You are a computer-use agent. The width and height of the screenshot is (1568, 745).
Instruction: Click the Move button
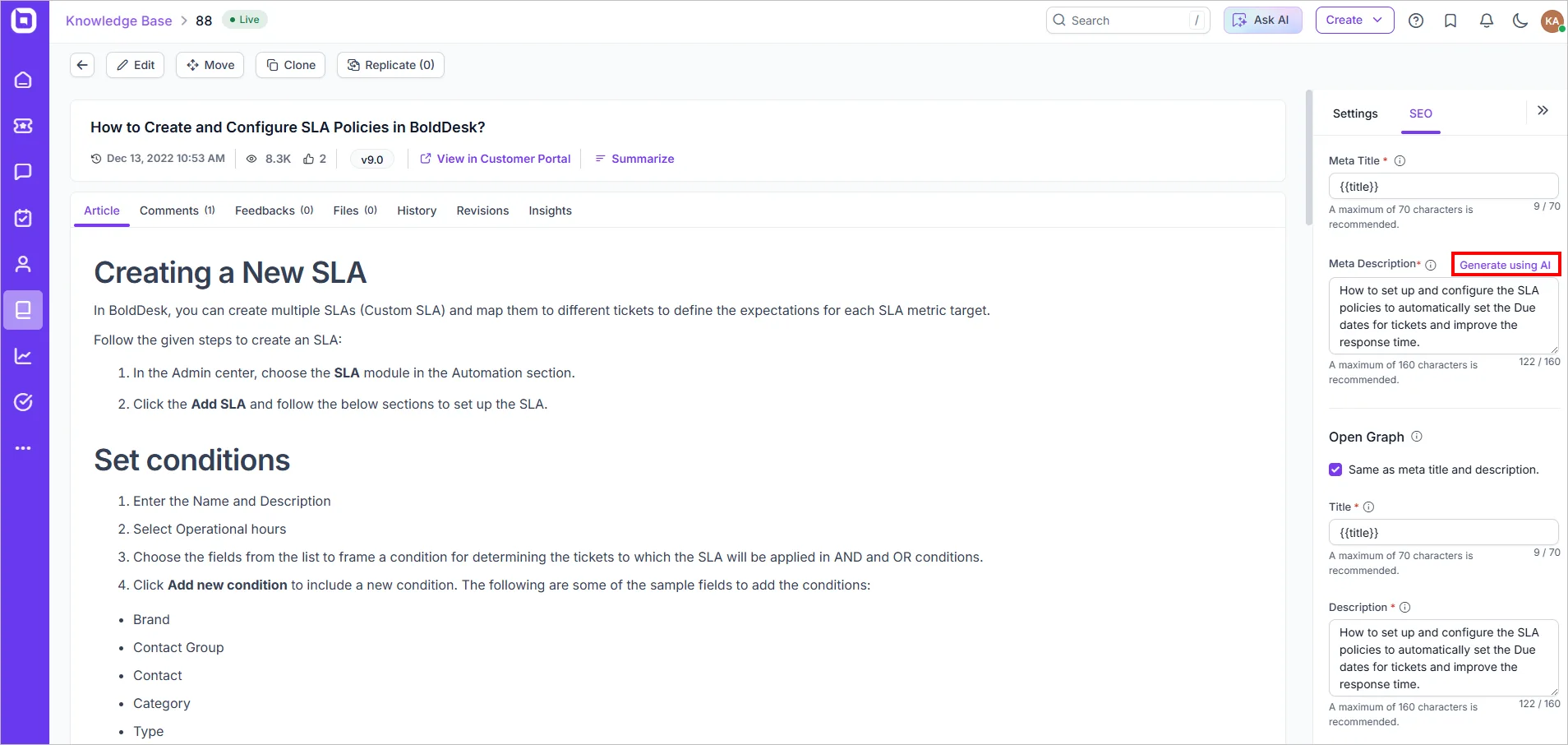pos(210,65)
